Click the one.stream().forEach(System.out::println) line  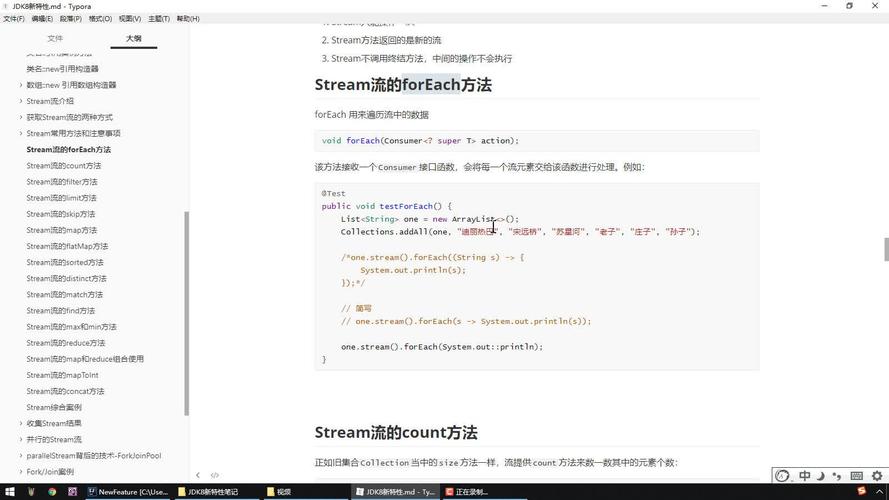pyautogui.click(x=442, y=347)
